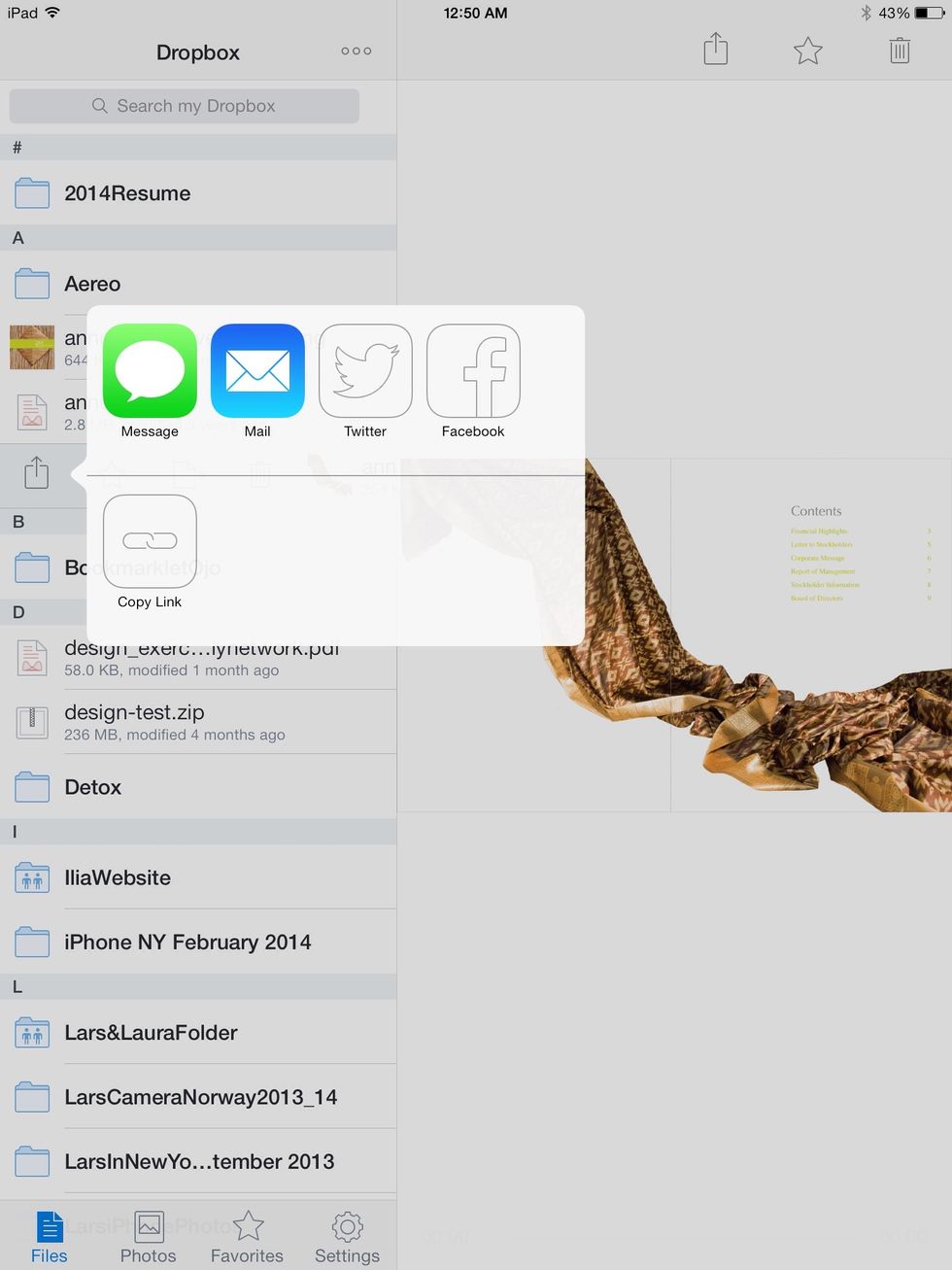Share to Twitter from popover
The height and width of the screenshot is (1270, 952).
pyautogui.click(x=365, y=371)
